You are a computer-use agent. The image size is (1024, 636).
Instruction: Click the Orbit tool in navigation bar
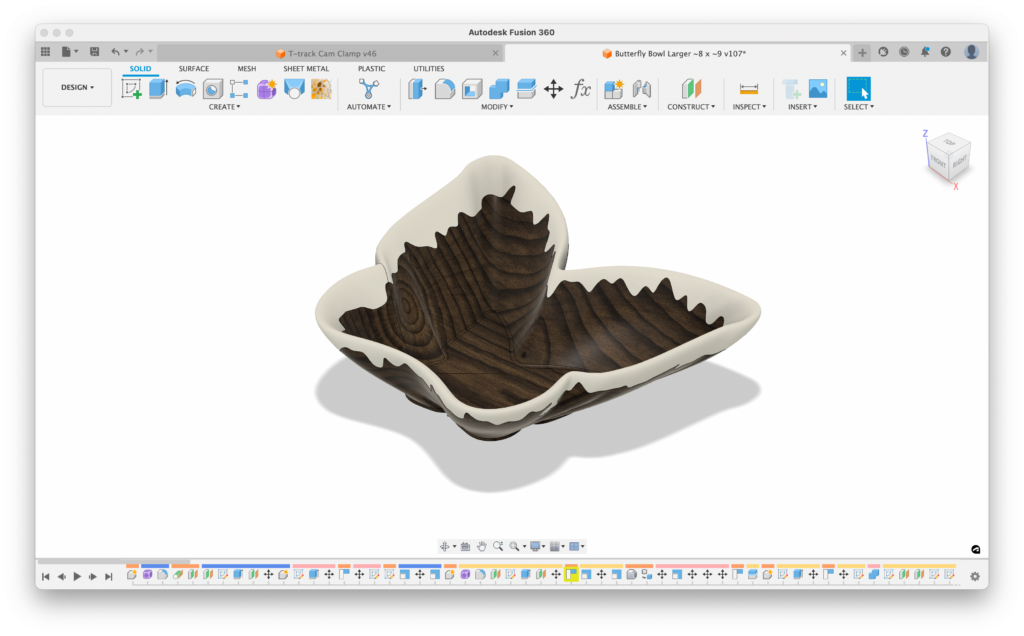click(445, 546)
